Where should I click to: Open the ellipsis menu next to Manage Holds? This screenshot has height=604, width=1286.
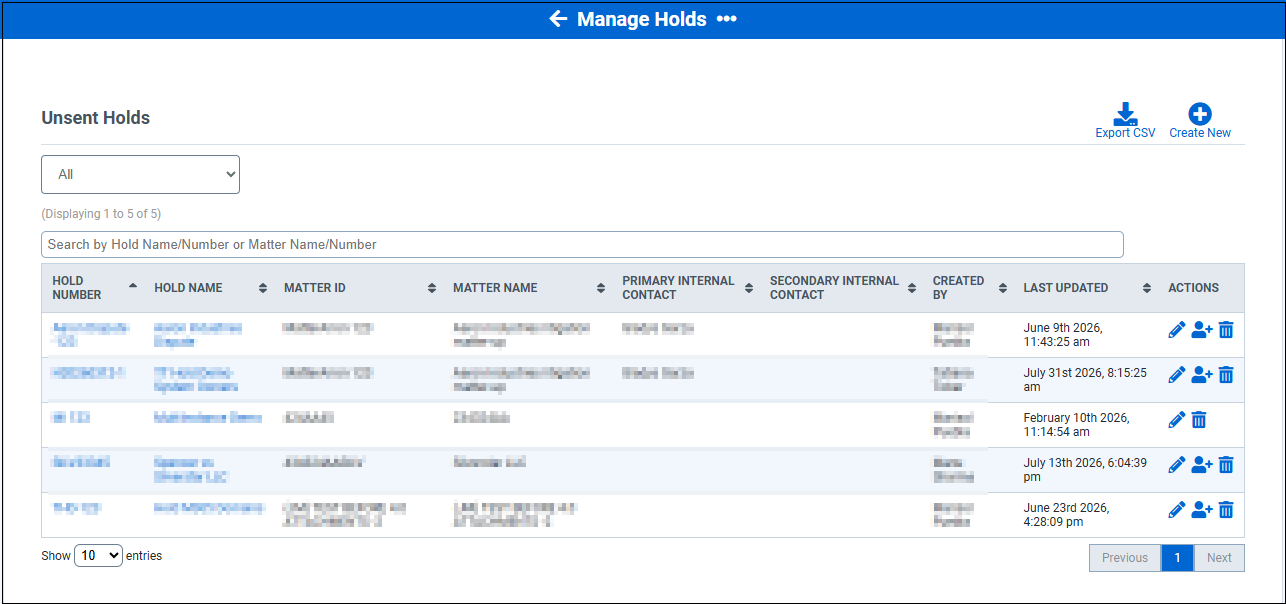click(726, 19)
